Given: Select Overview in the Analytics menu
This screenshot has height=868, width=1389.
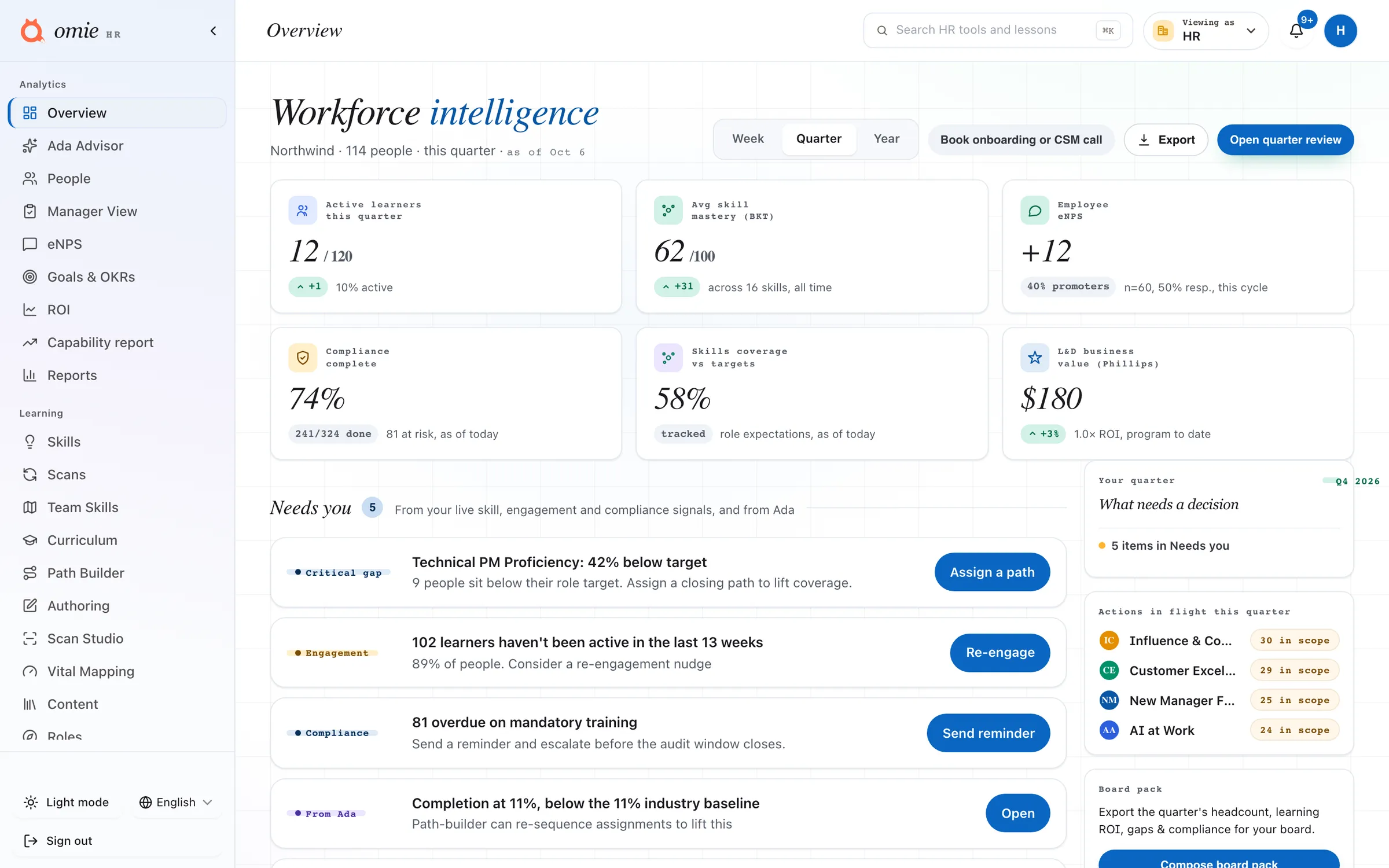Looking at the screenshot, I should [x=117, y=113].
